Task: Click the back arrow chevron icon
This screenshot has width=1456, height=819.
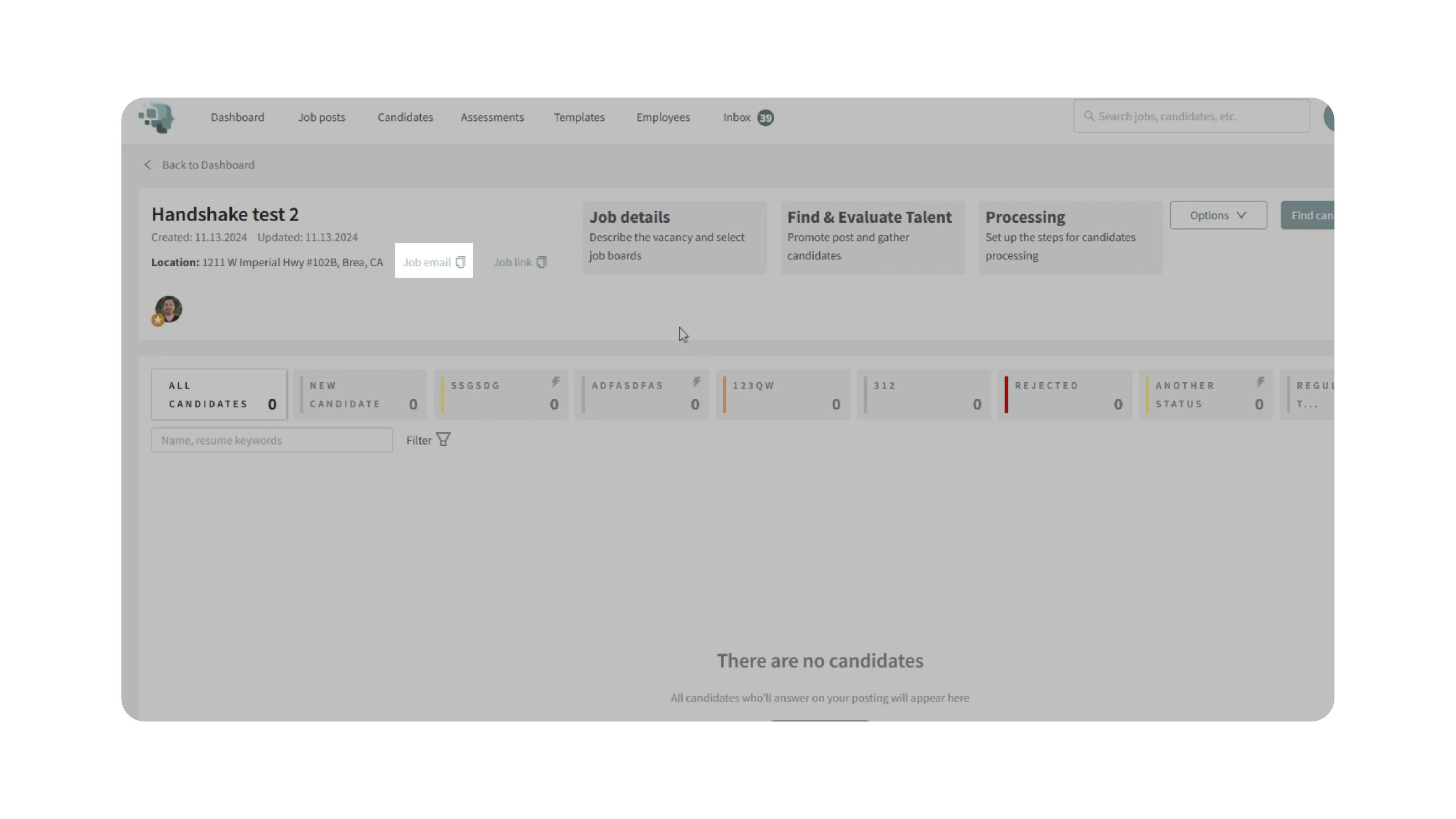Action: [147, 165]
